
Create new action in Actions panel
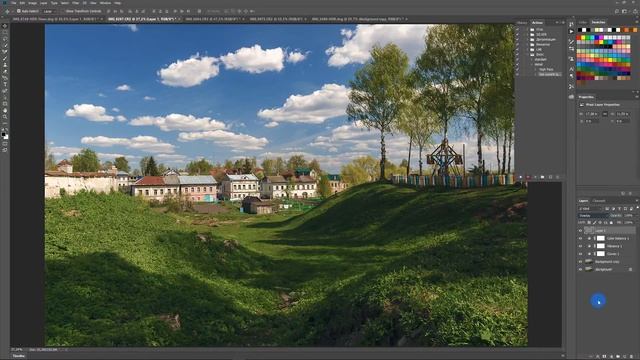point(550,177)
